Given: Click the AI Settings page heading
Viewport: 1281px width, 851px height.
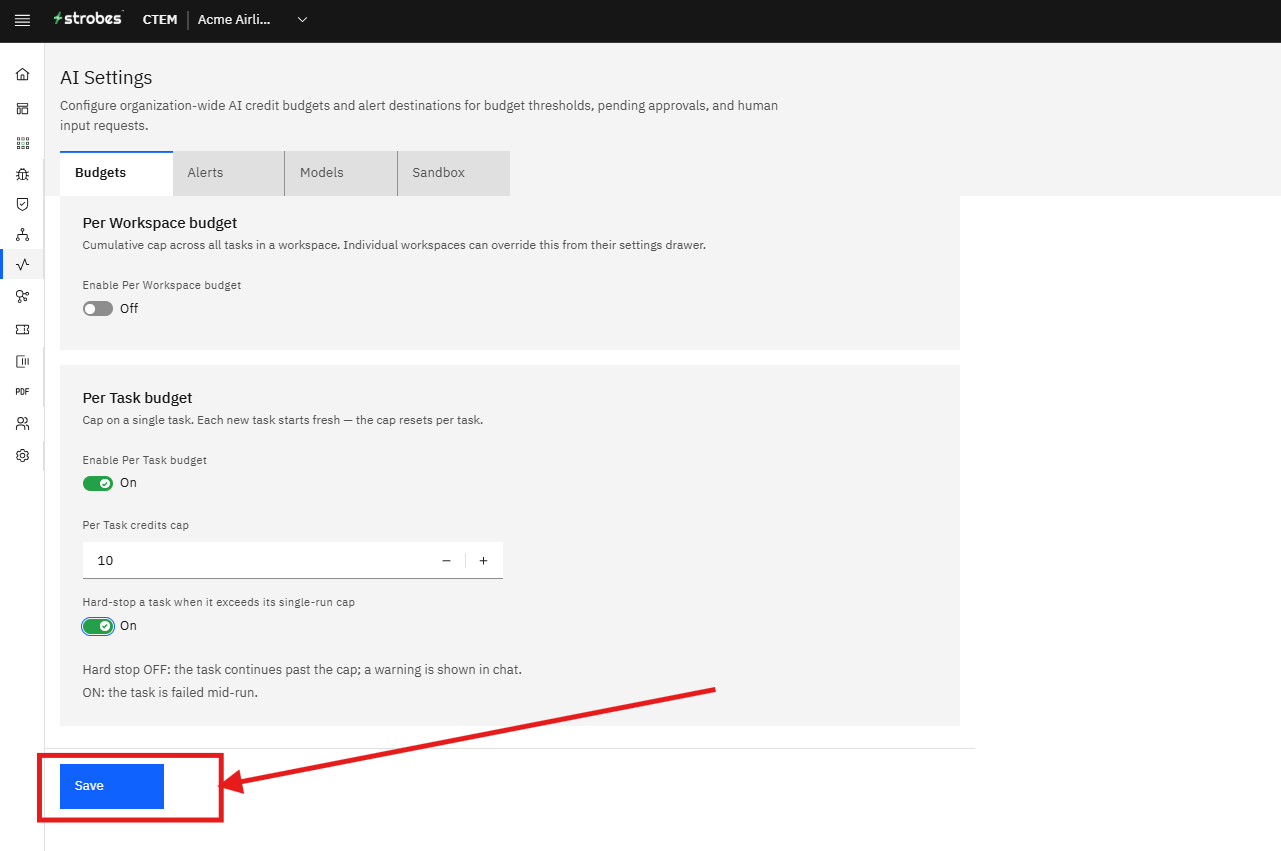Looking at the screenshot, I should (x=106, y=77).
